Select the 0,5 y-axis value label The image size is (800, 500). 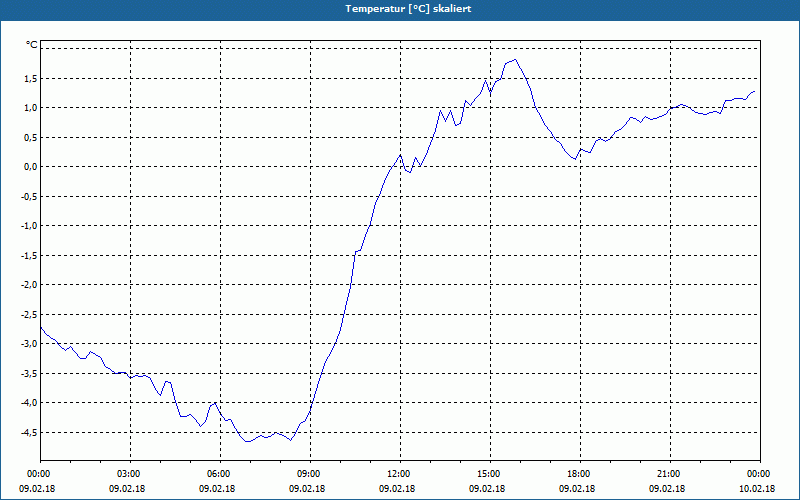tap(30, 137)
